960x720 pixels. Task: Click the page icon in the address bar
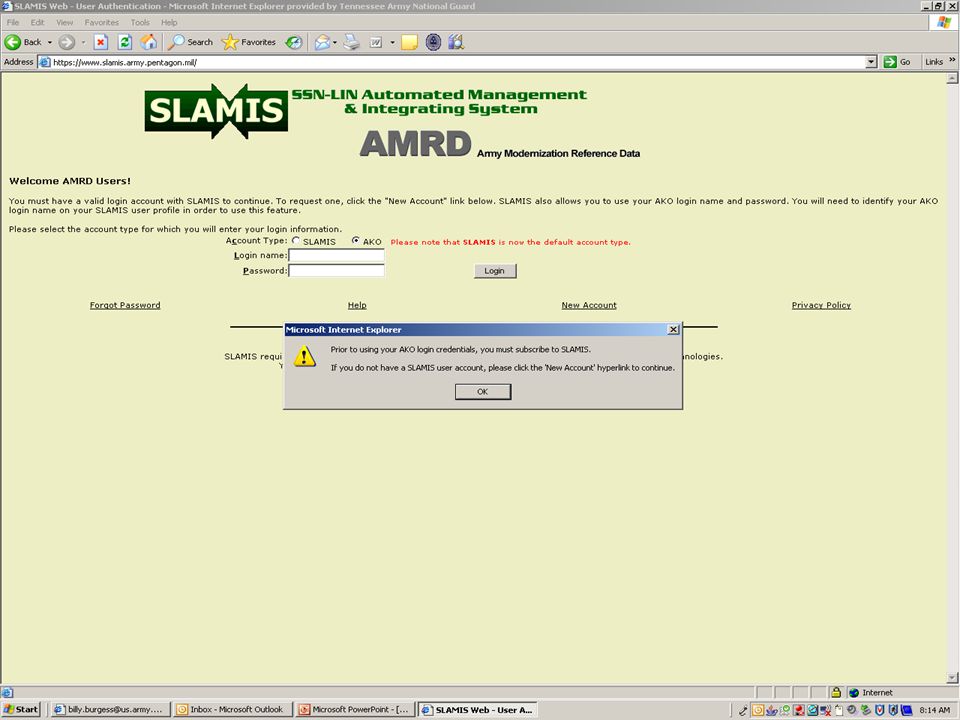[x=45, y=62]
